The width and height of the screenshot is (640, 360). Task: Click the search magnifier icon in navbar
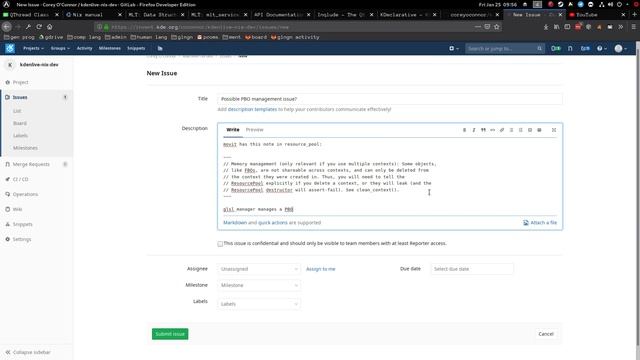click(540, 49)
